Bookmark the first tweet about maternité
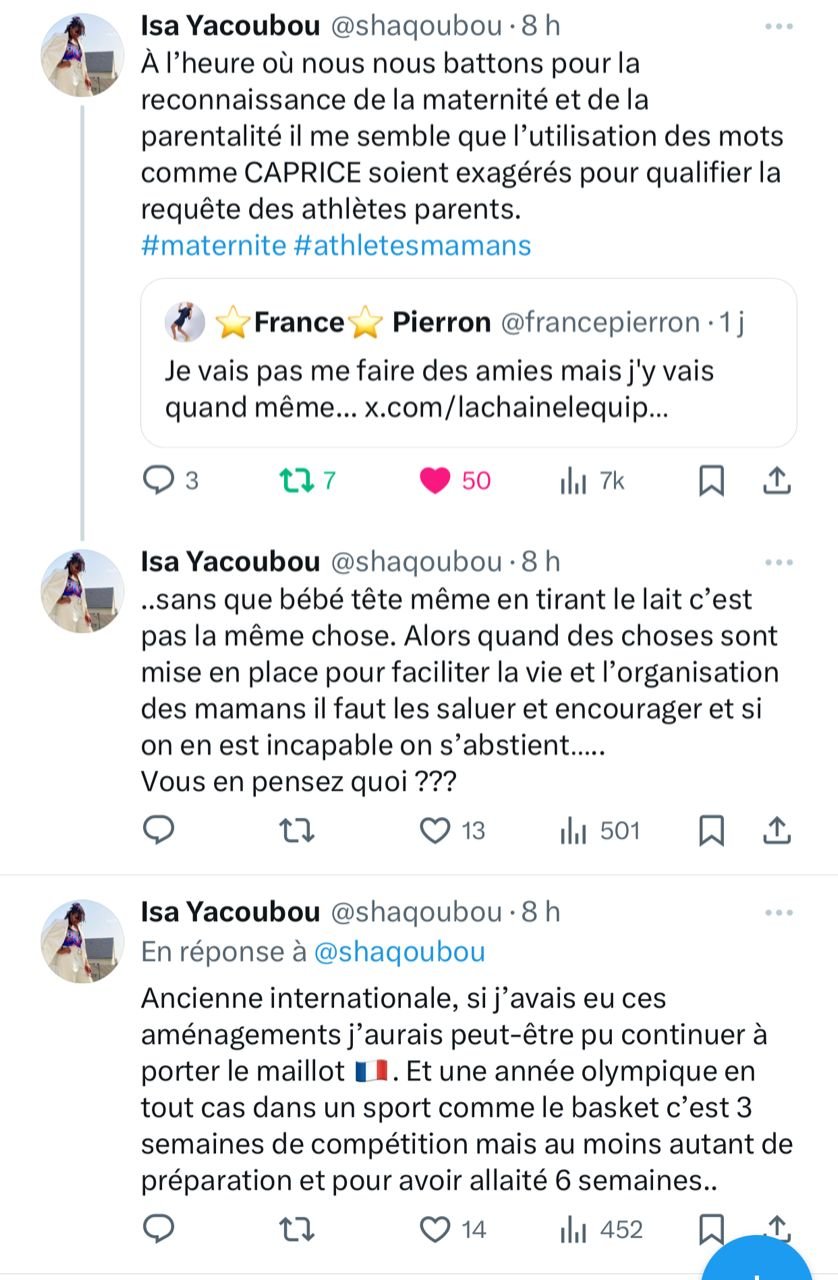The image size is (838, 1280). [x=710, y=481]
